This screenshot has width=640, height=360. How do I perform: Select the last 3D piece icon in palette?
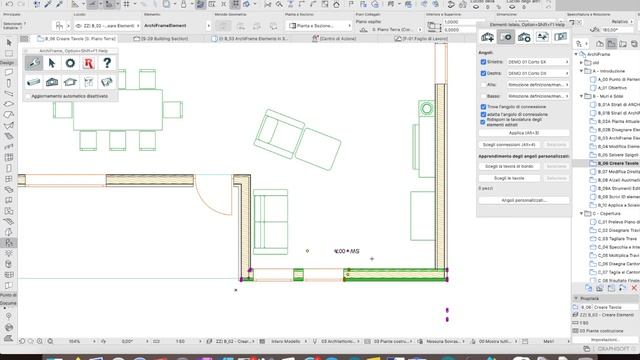click(x=107, y=82)
